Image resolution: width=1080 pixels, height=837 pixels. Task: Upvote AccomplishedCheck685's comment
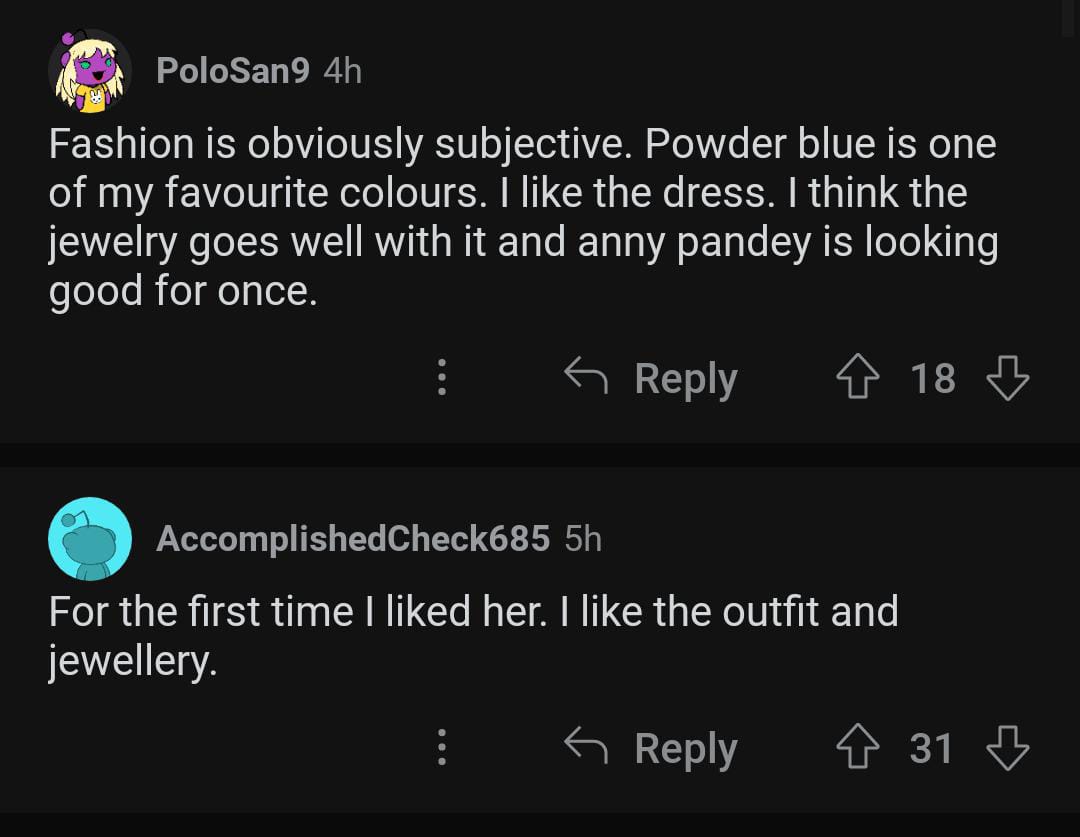click(x=857, y=748)
